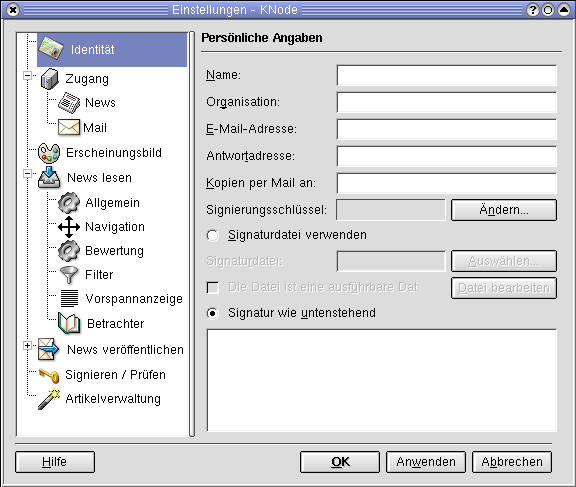
Task: Select the Navigation arrows icon
Action: (x=69, y=227)
